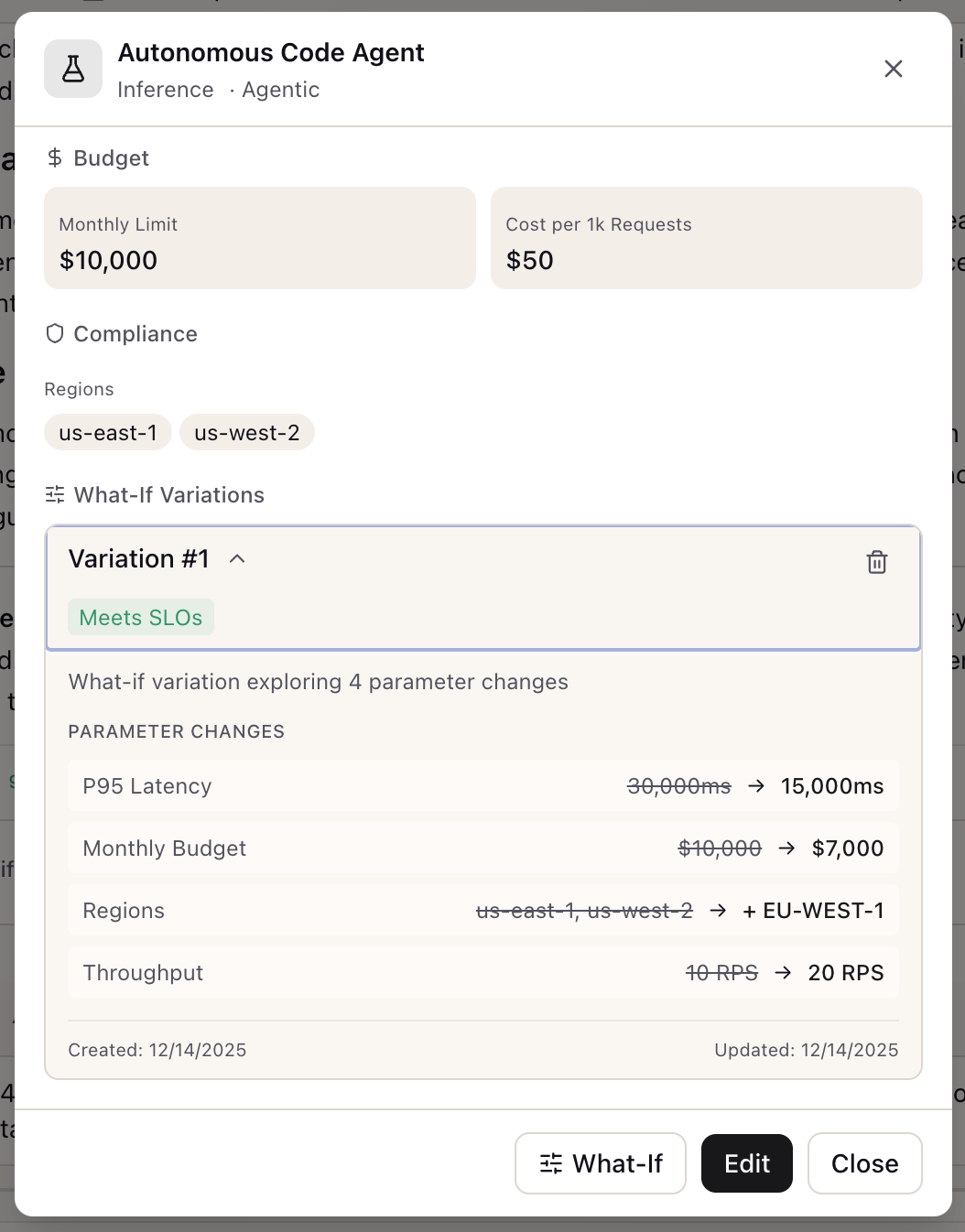Click the Edit button
Screen dimensions: 965x1232
point(746,1163)
